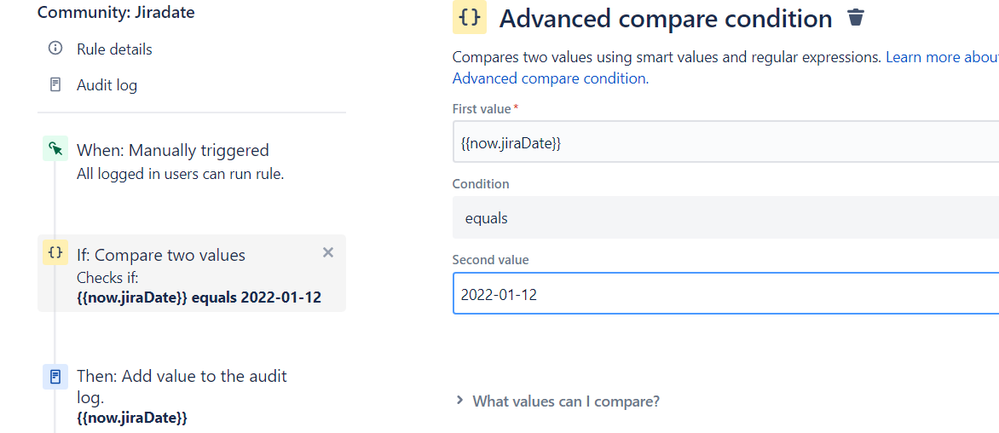Screen dimensions: 999x433
Task: Expand "What values can I compare?"
Action: point(565,401)
